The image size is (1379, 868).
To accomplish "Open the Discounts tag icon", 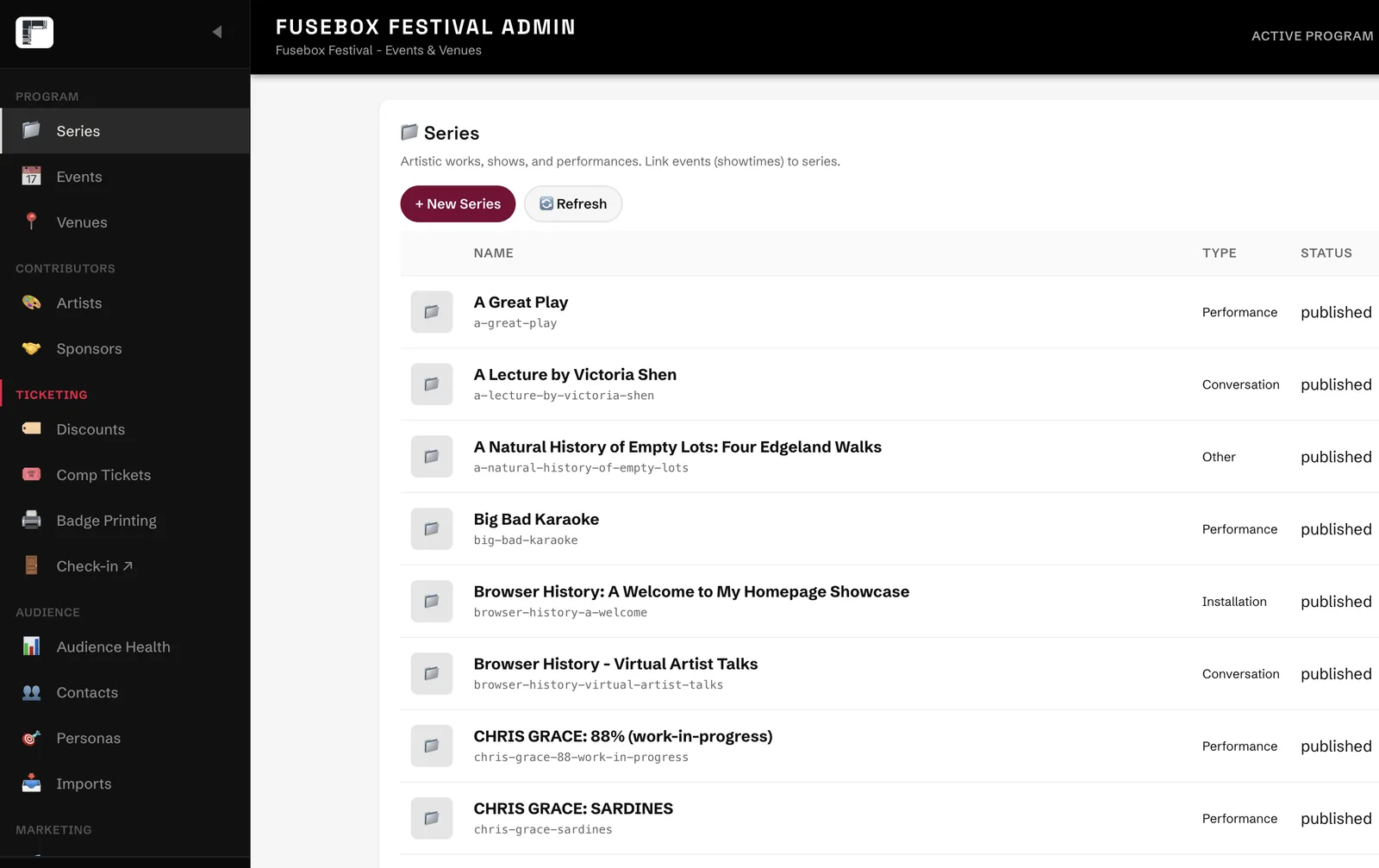I will 31,428.
